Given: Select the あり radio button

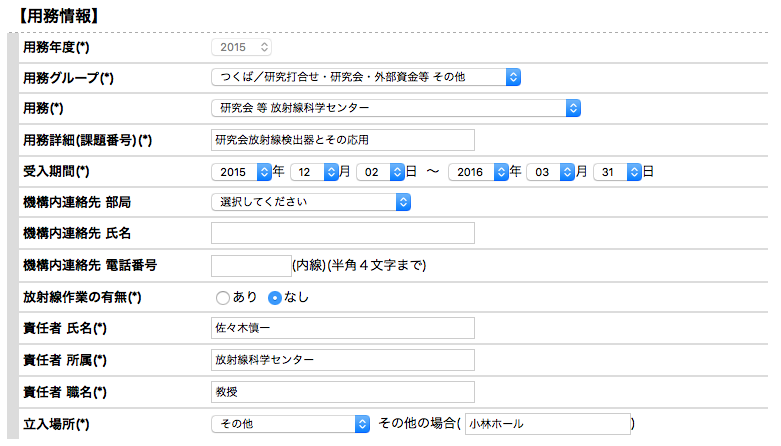Looking at the screenshot, I should click(x=223, y=297).
